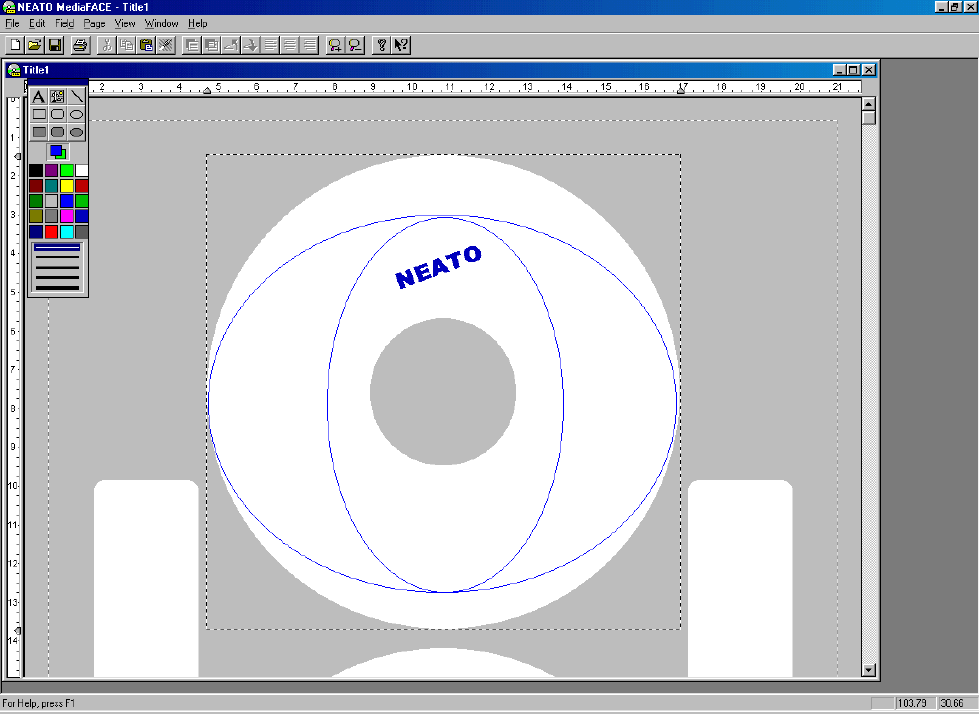Select the filled Ellipse tool
This screenshot has width=979, height=714.
(x=76, y=132)
